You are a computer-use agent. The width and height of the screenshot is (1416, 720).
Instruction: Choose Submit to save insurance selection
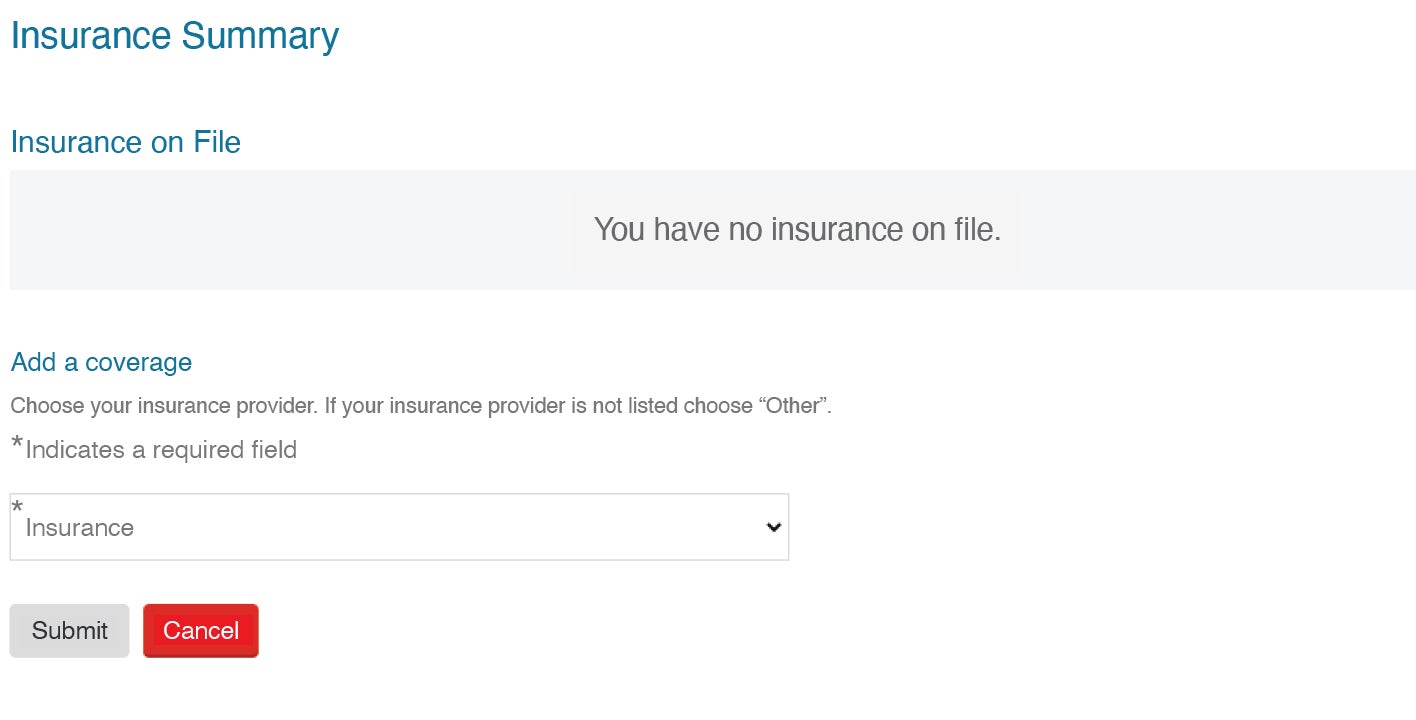[x=69, y=630]
